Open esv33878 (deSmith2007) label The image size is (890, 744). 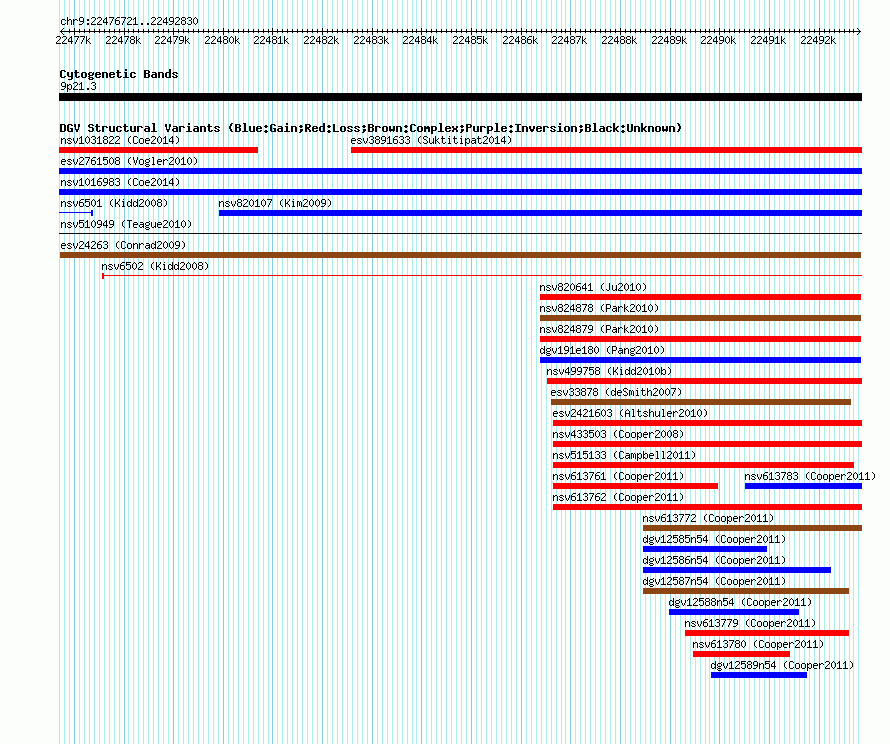pyautogui.click(x=616, y=392)
